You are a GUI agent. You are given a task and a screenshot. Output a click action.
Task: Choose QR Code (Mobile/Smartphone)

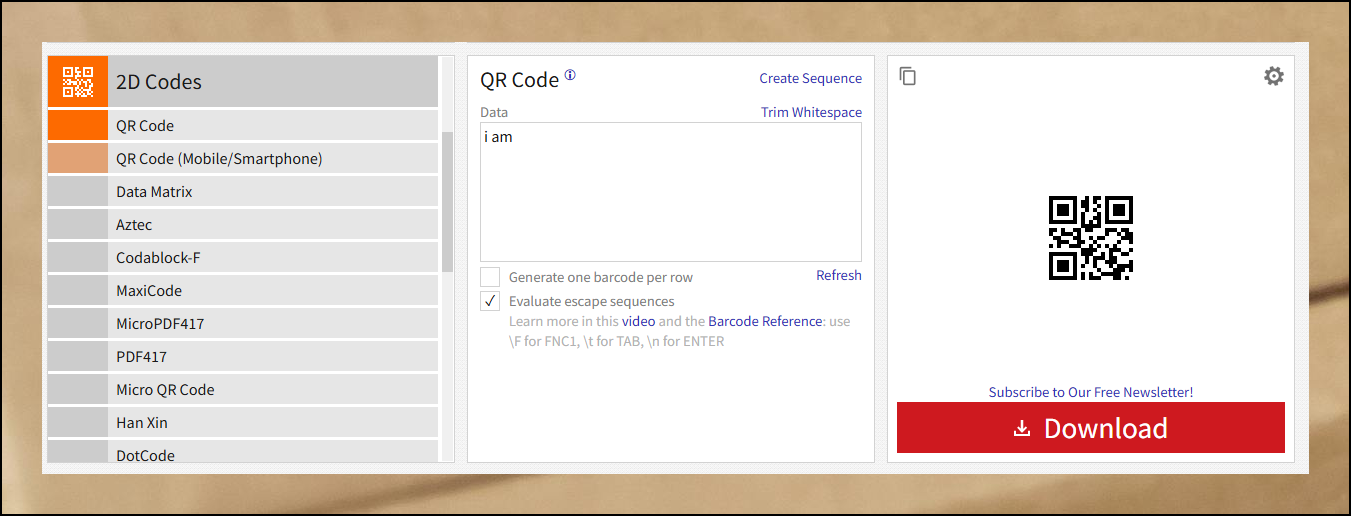click(243, 158)
